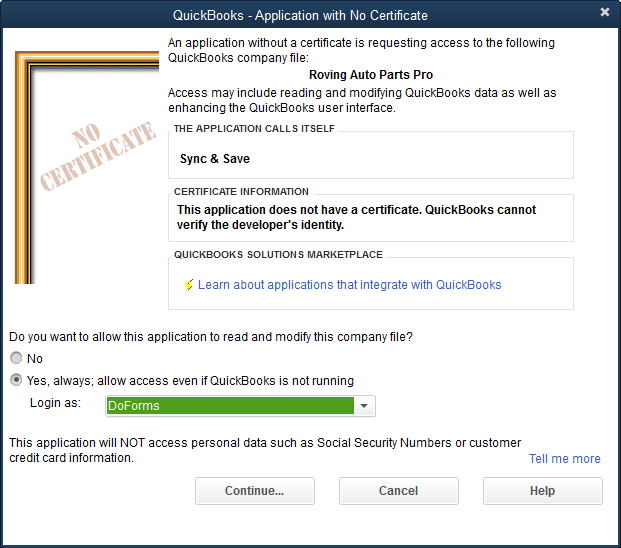The width and height of the screenshot is (621, 548).
Task: Click company name 'Roving Auto Parts Pro'
Action: pyautogui.click(x=371, y=75)
